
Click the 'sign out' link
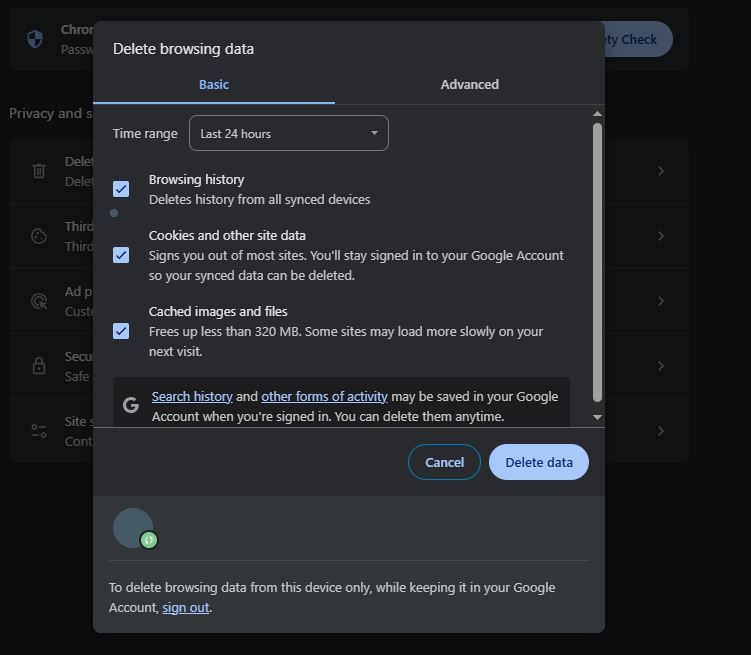tap(186, 608)
